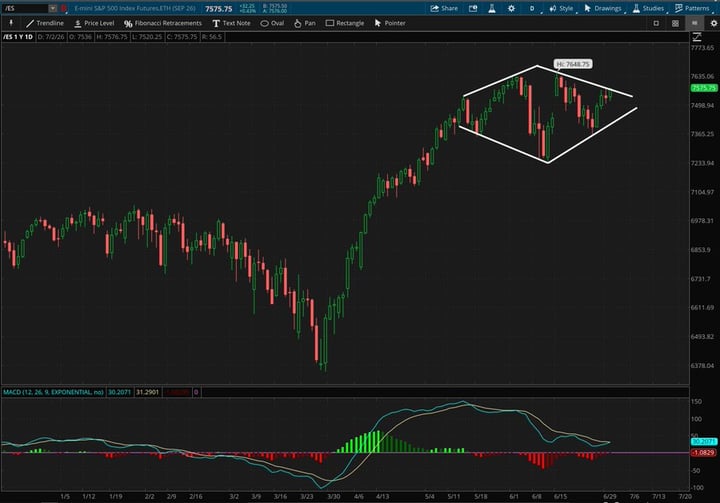Viewport: 720px width, 503px height.
Task: Click the cyan 30.2071 MACD axis tag
Action: pos(703,441)
